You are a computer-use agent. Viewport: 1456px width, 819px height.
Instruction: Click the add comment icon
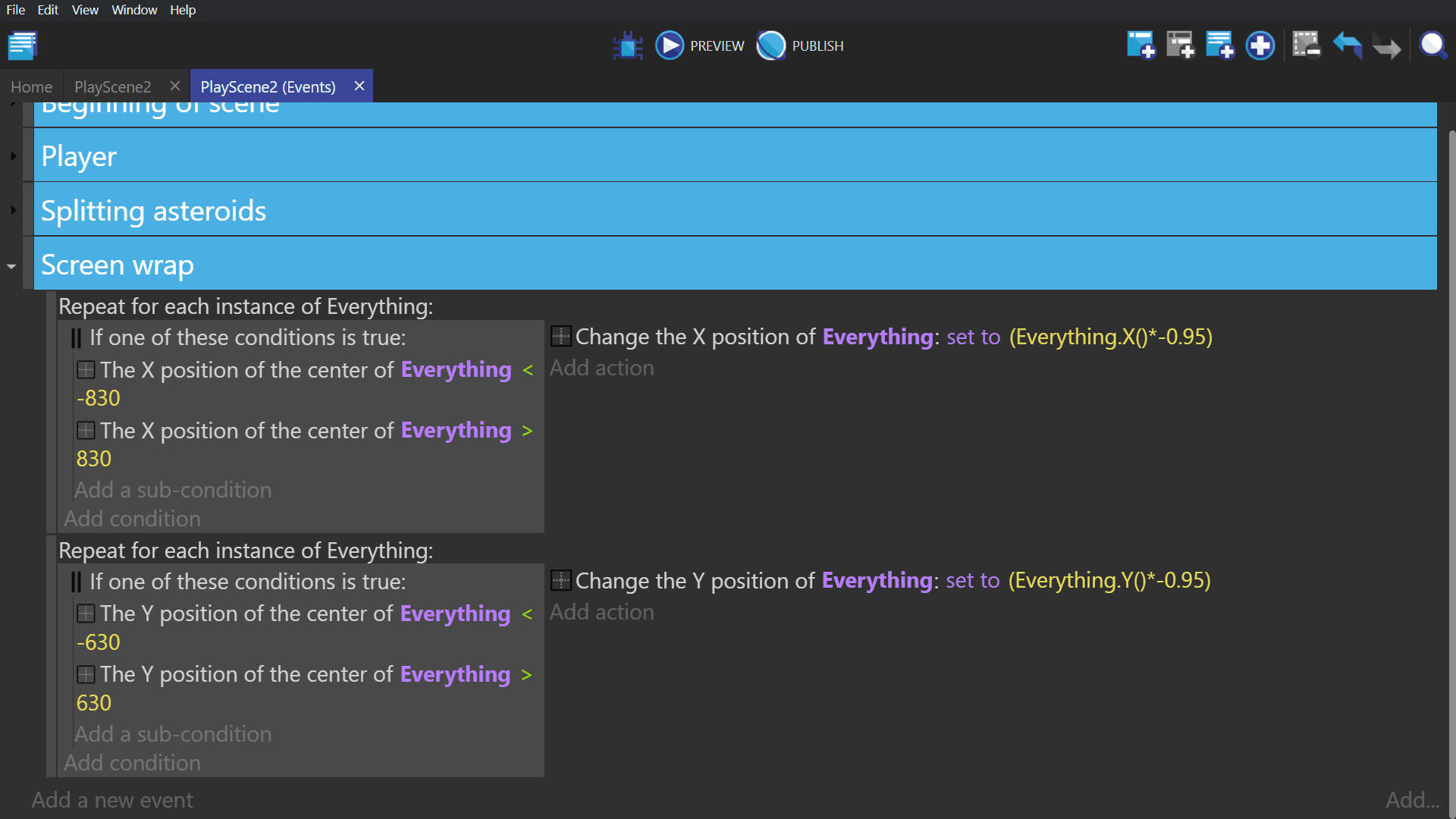[1219, 45]
